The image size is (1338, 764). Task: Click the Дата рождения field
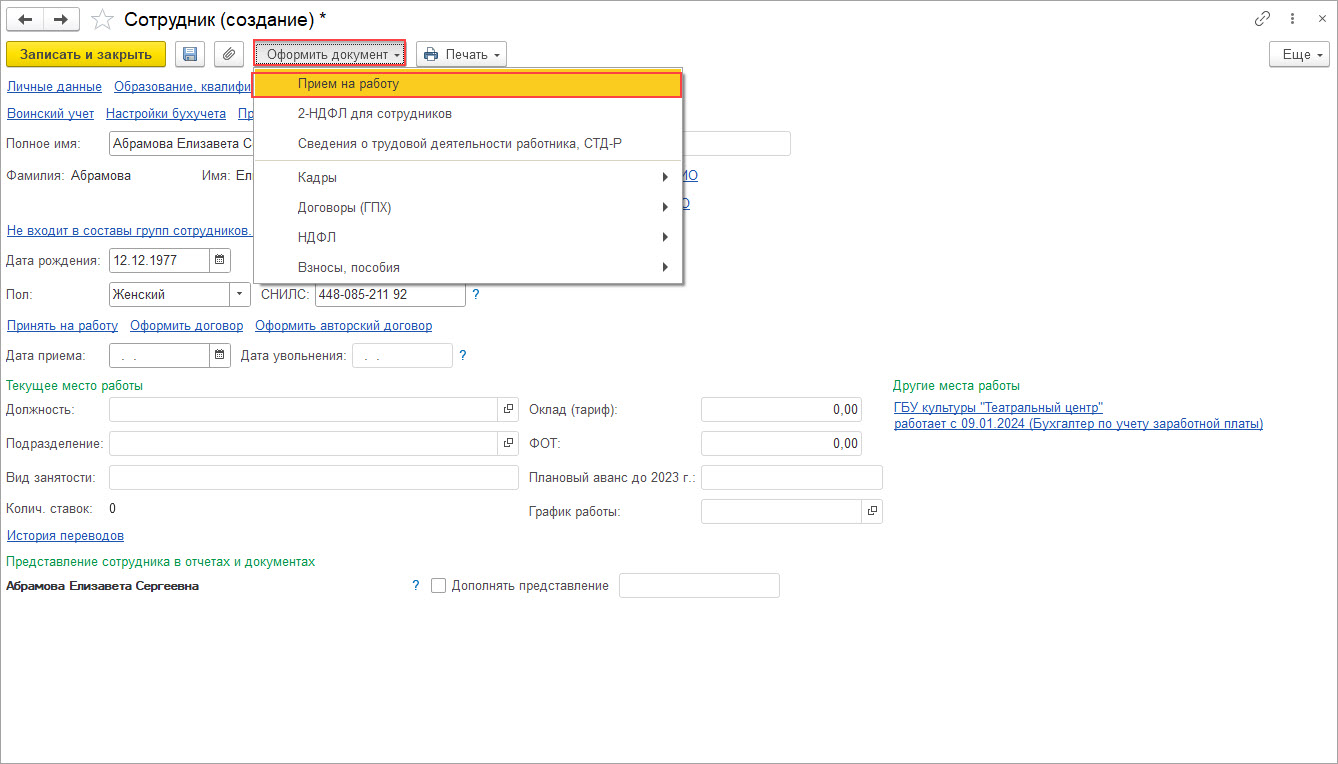coord(160,260)
